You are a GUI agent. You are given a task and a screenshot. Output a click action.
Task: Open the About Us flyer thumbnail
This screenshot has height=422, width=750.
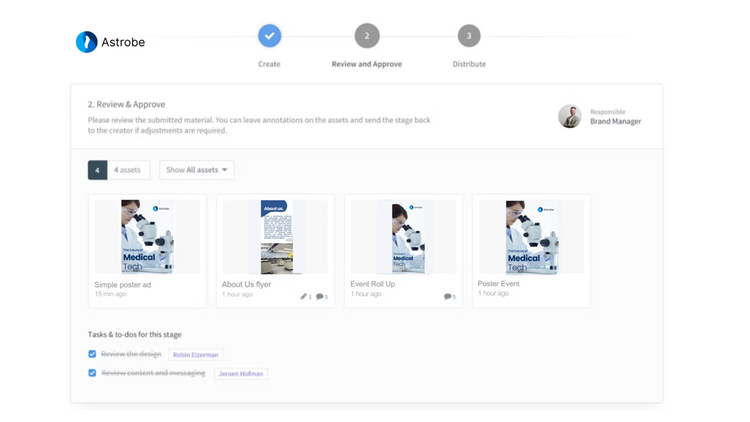(276, 237)
